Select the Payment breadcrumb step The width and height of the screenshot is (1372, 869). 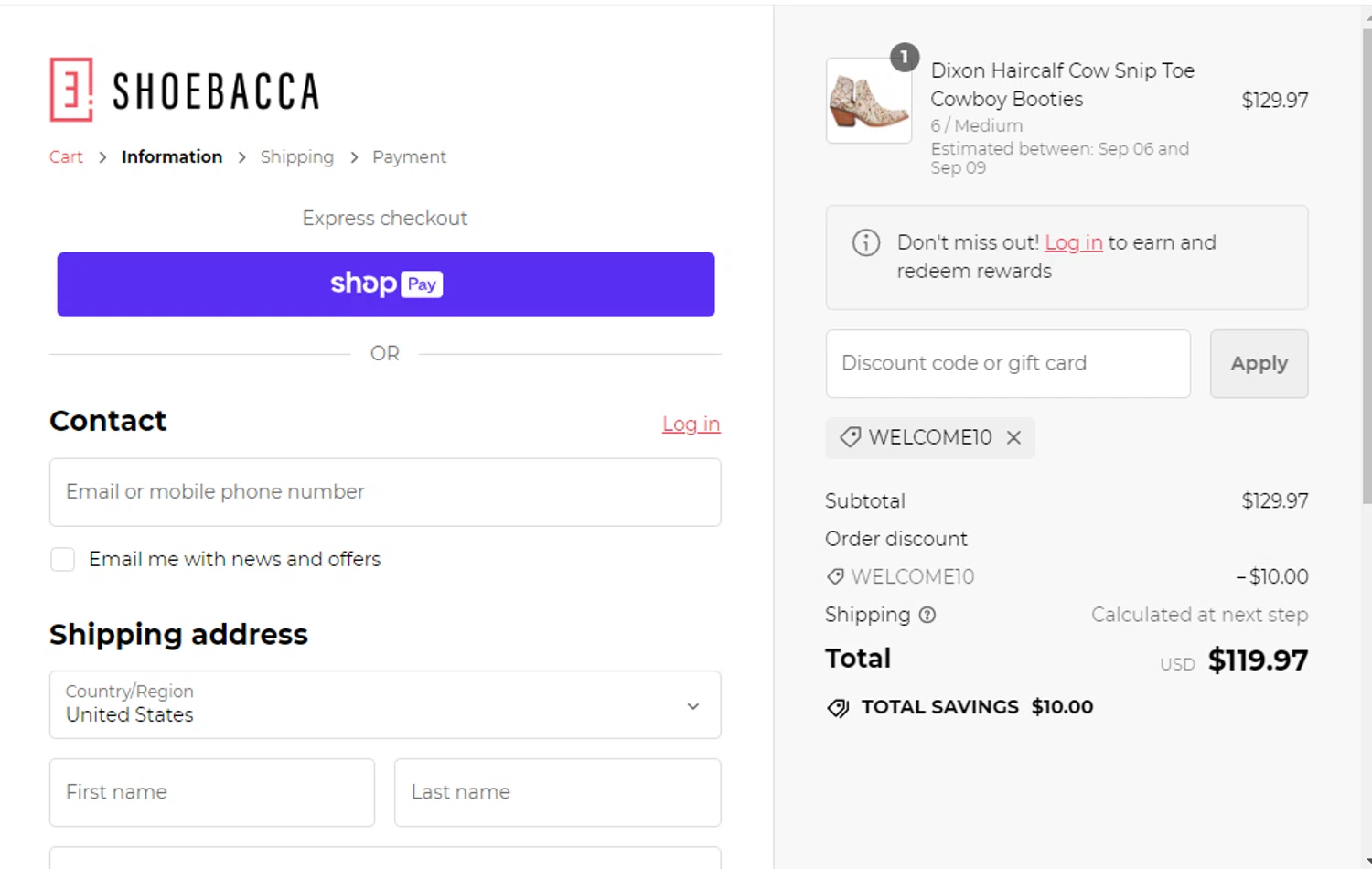point(409,157)
